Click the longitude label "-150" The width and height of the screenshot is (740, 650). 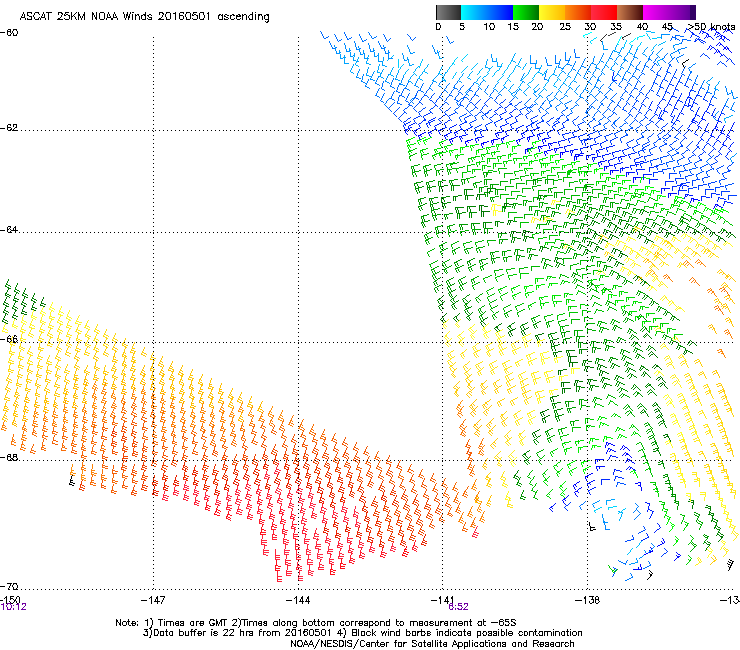(x=10, y=599)
